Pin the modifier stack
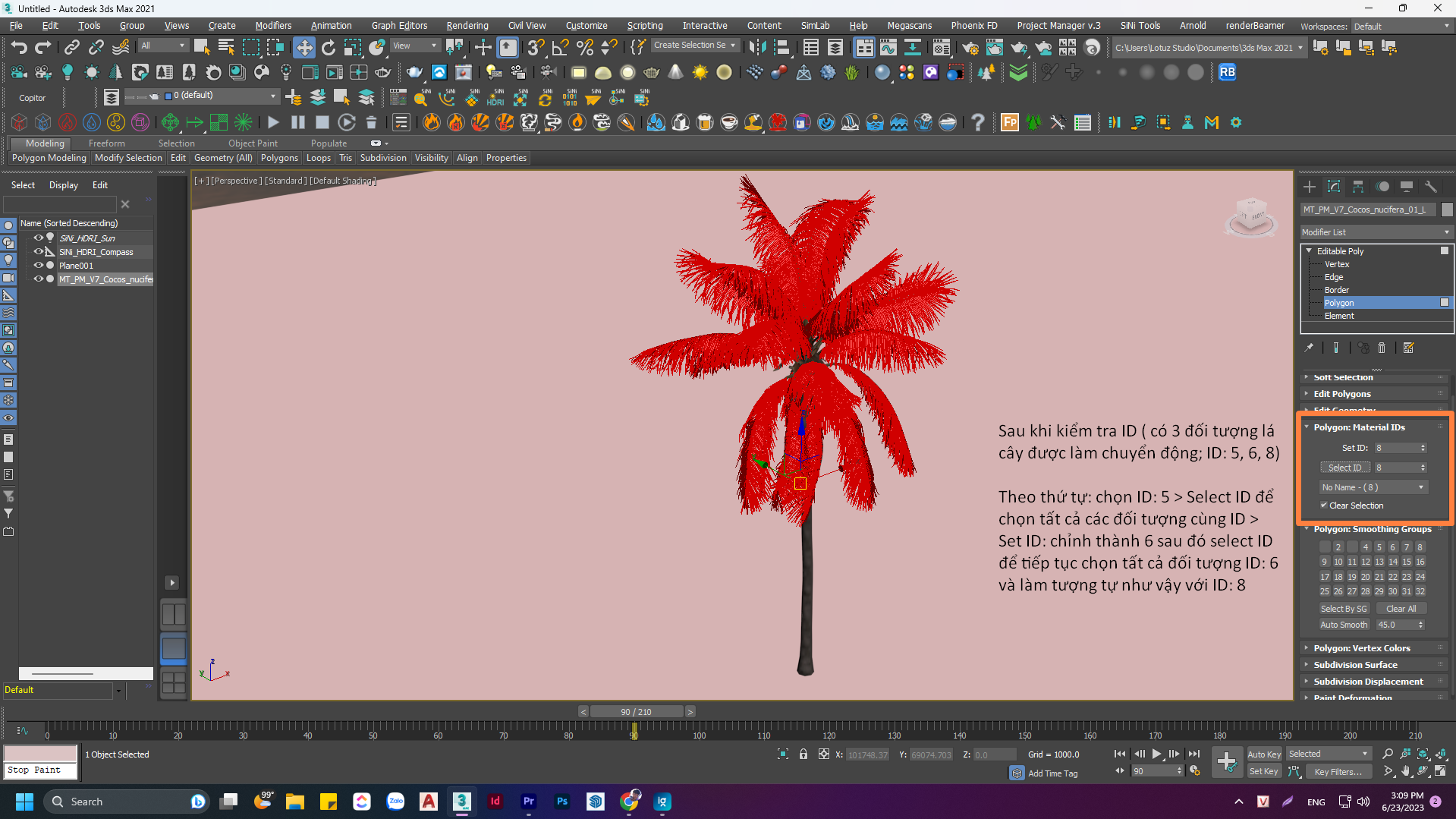 1309,348
